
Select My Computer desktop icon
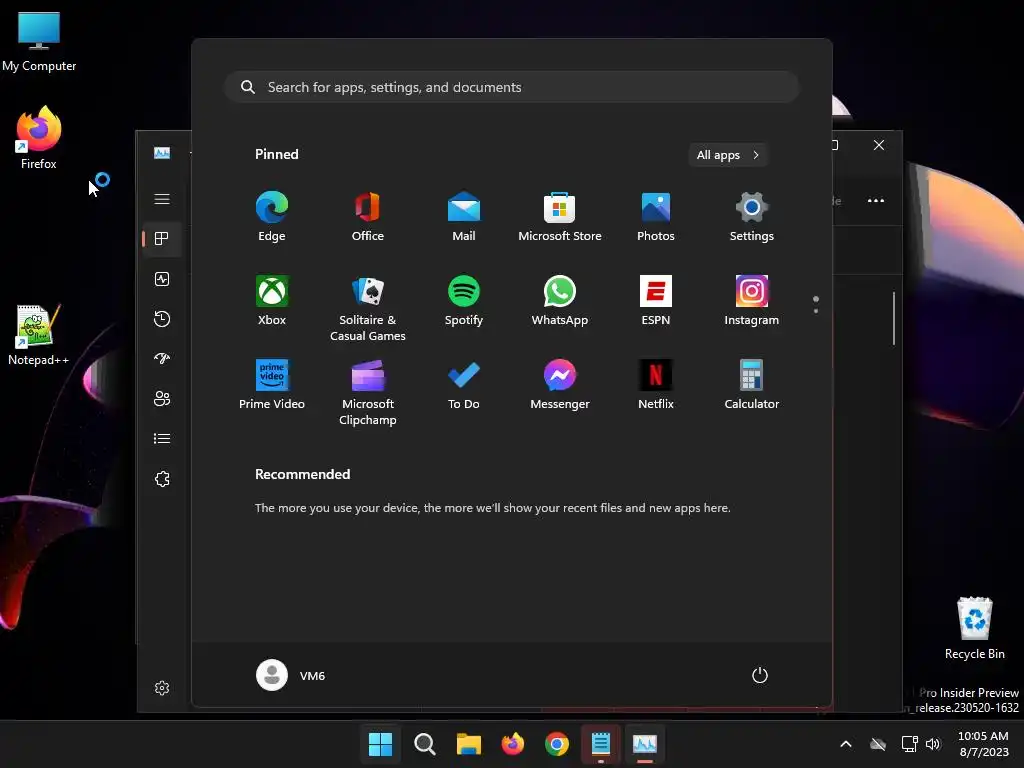pyautogui.click(x=39, y=41)
